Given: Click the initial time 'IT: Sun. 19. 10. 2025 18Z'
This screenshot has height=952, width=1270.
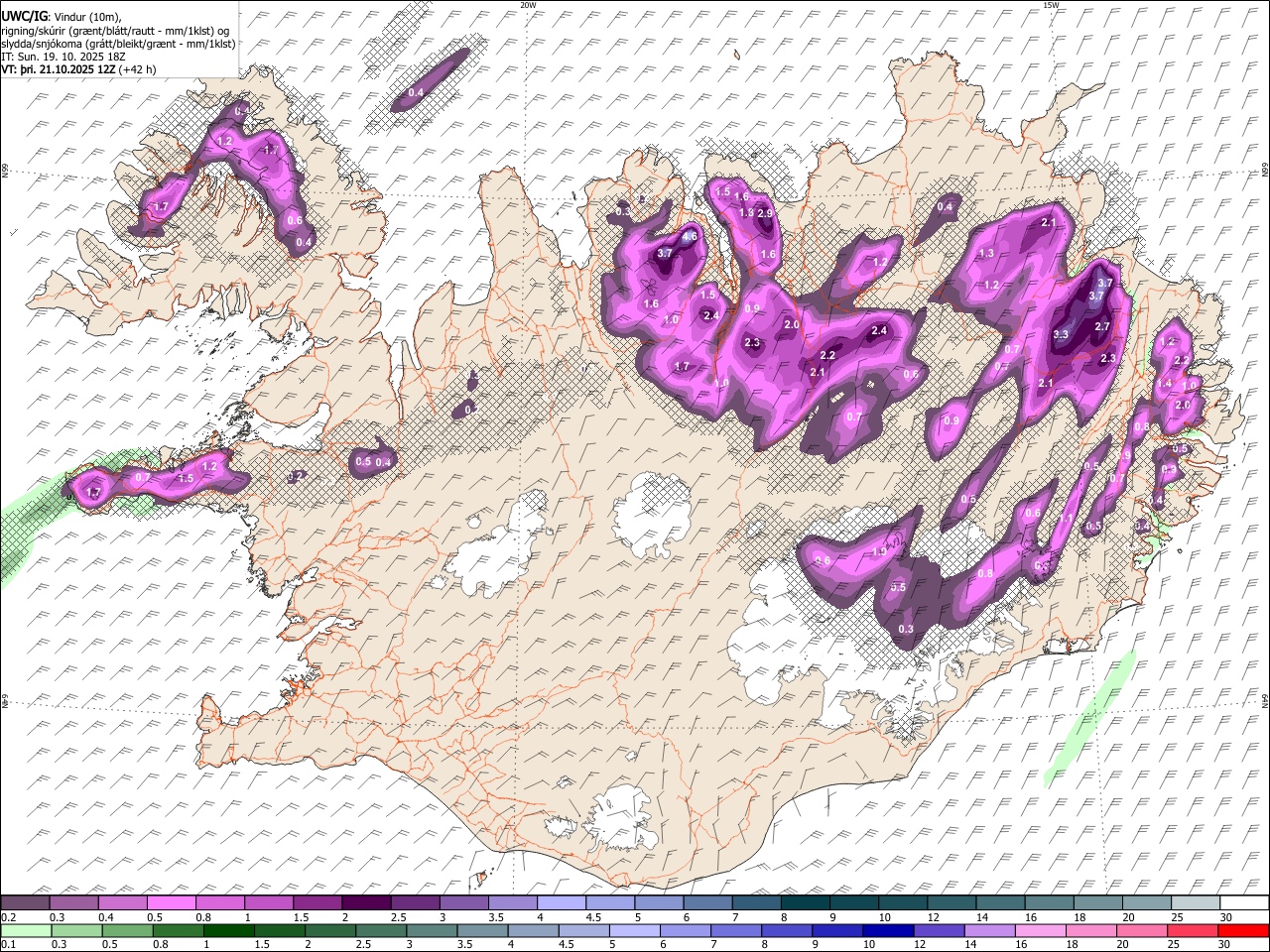Looking at the screenshot, I should tap(63, 57).
